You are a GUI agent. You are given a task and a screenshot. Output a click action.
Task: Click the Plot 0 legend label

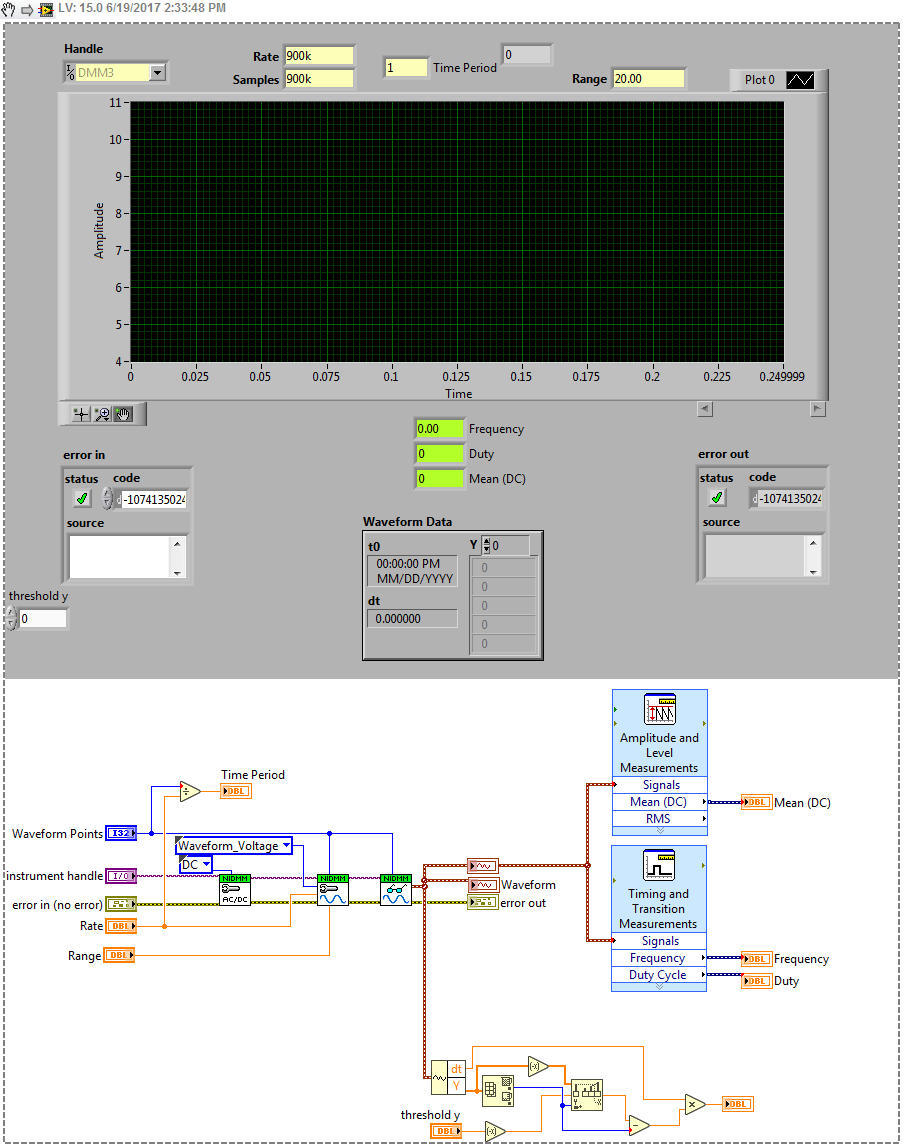tap(760, 80)
